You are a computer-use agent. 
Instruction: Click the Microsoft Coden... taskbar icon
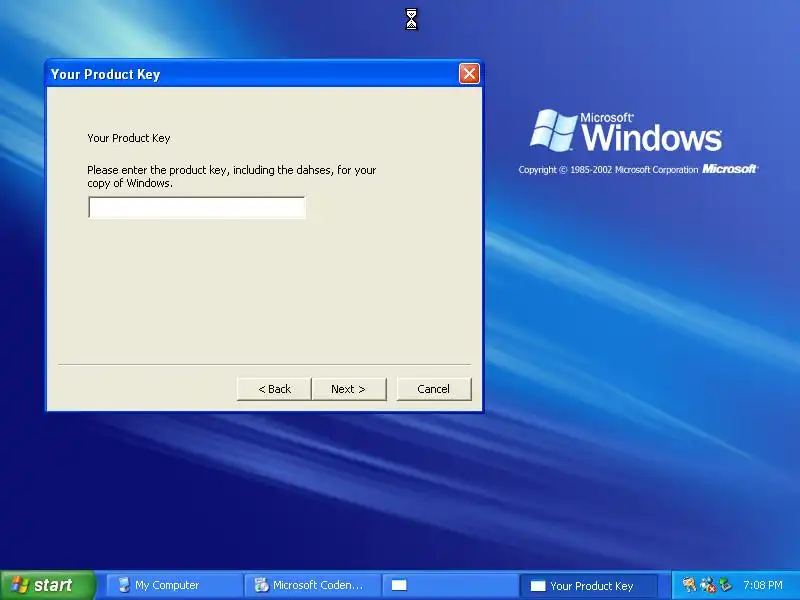[x=261, y=585]
